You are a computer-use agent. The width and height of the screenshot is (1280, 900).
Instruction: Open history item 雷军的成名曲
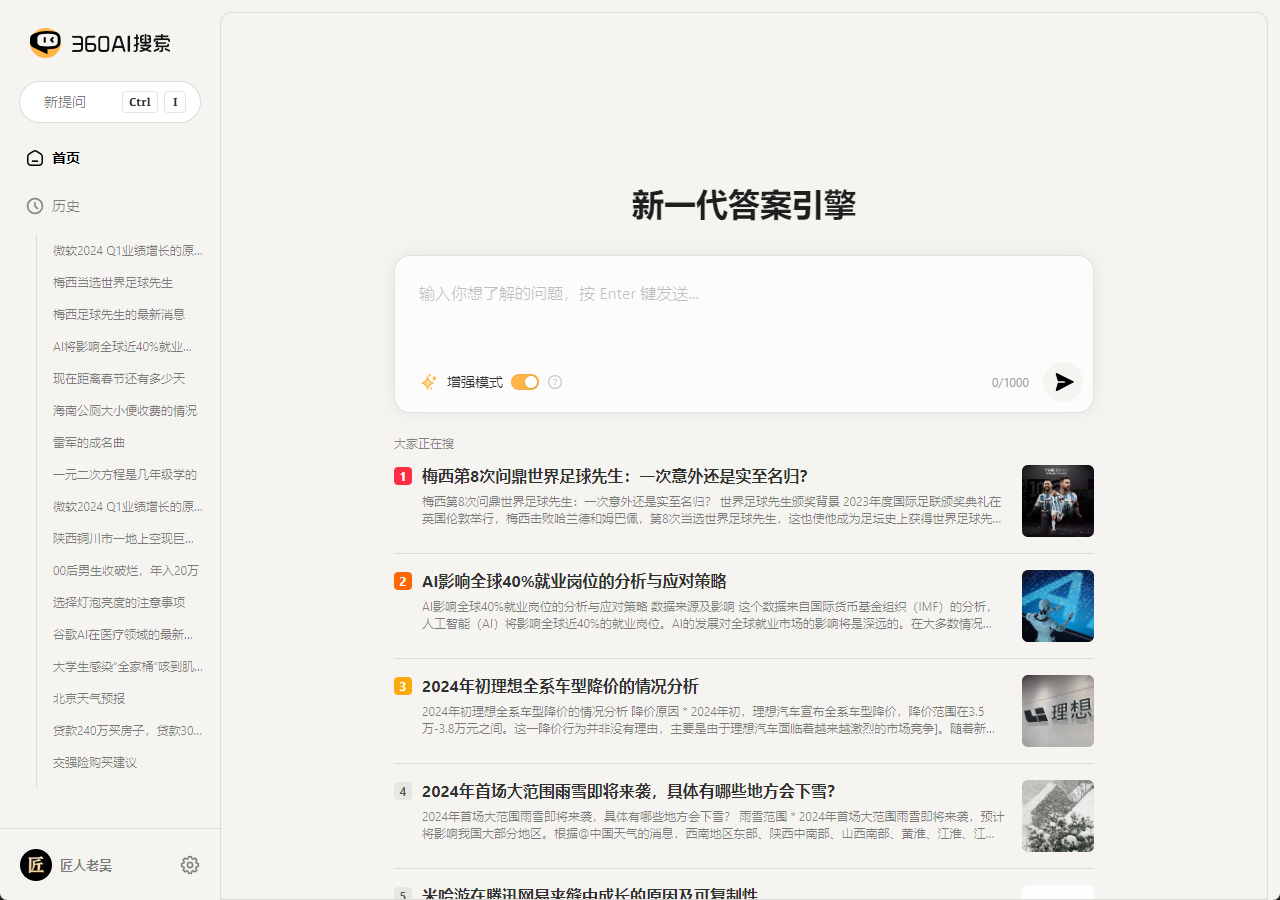tap(89, 442)
